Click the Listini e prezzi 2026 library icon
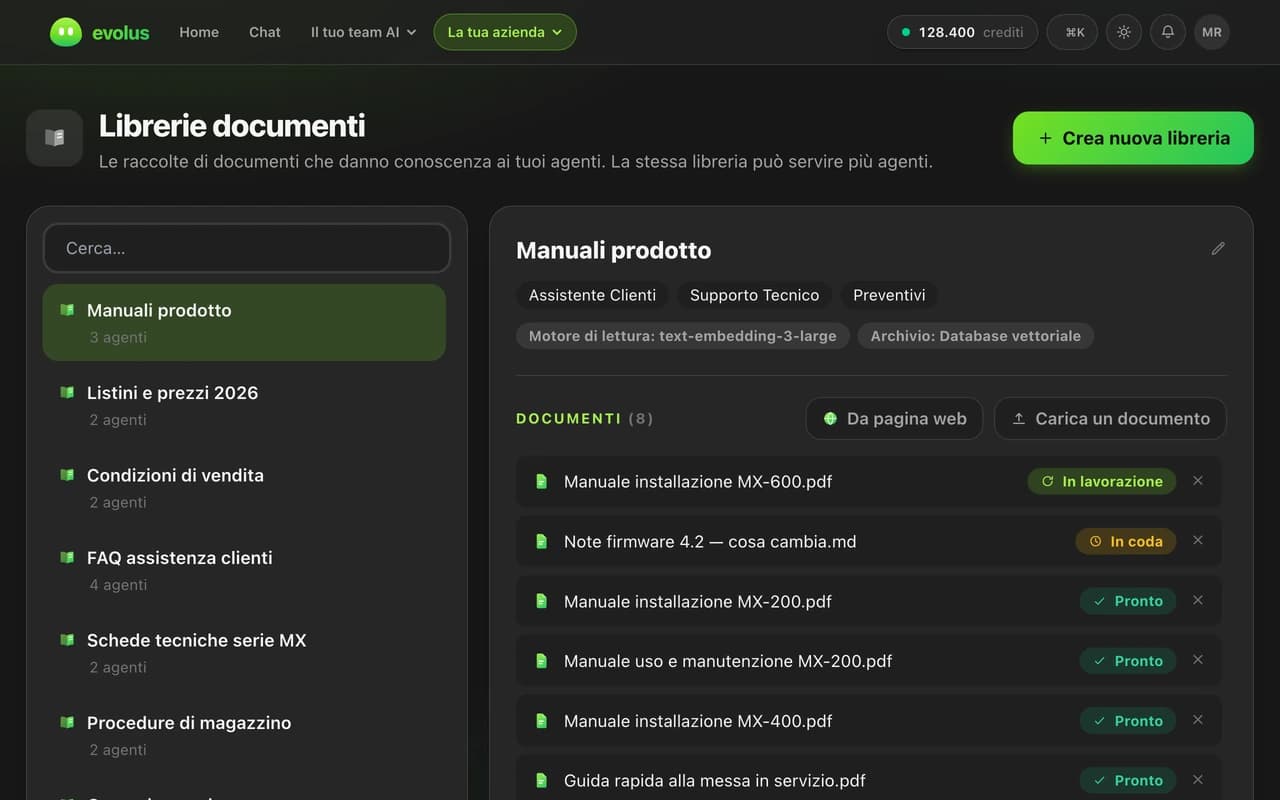Screen dimensions: 1280x800 click(67, 393)
